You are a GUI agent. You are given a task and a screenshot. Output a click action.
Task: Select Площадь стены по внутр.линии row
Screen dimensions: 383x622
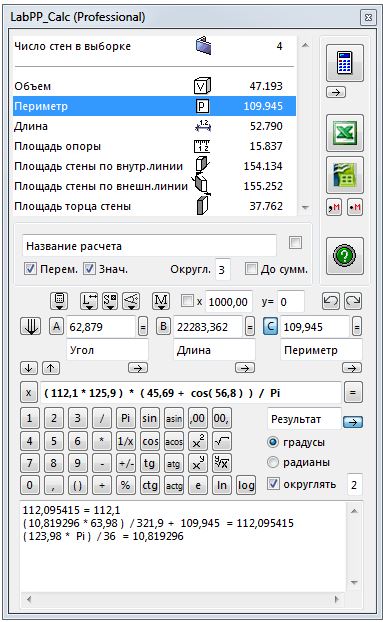(x=155, y=166)
